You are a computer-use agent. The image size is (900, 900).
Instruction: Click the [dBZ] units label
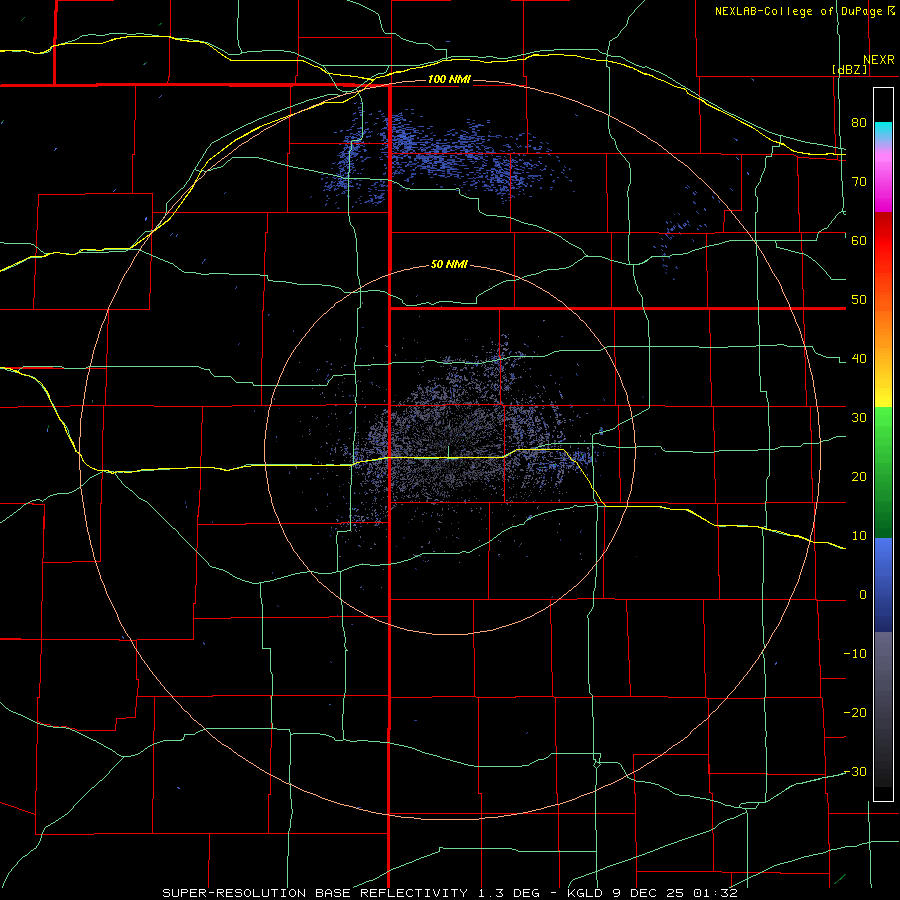pos(849,69)
